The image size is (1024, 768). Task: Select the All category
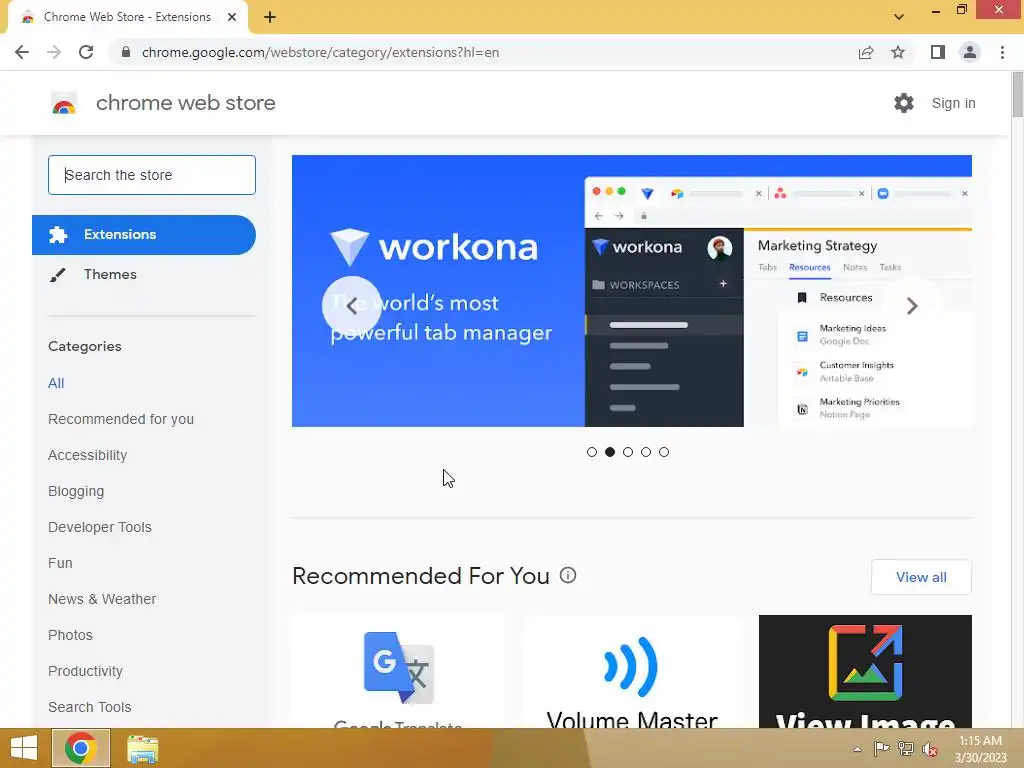(56, 383)
